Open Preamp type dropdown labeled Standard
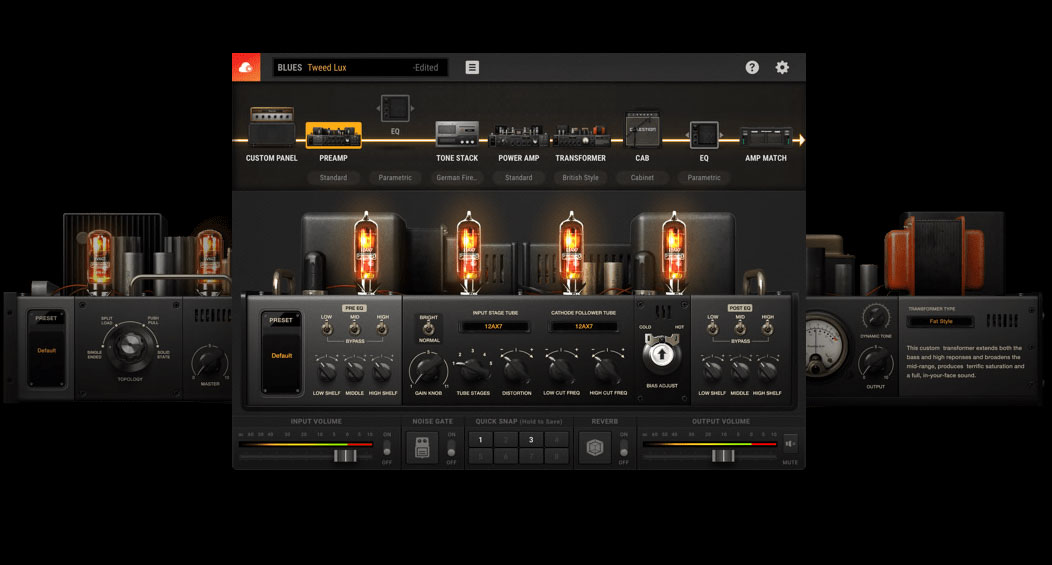 click(333, 178)
